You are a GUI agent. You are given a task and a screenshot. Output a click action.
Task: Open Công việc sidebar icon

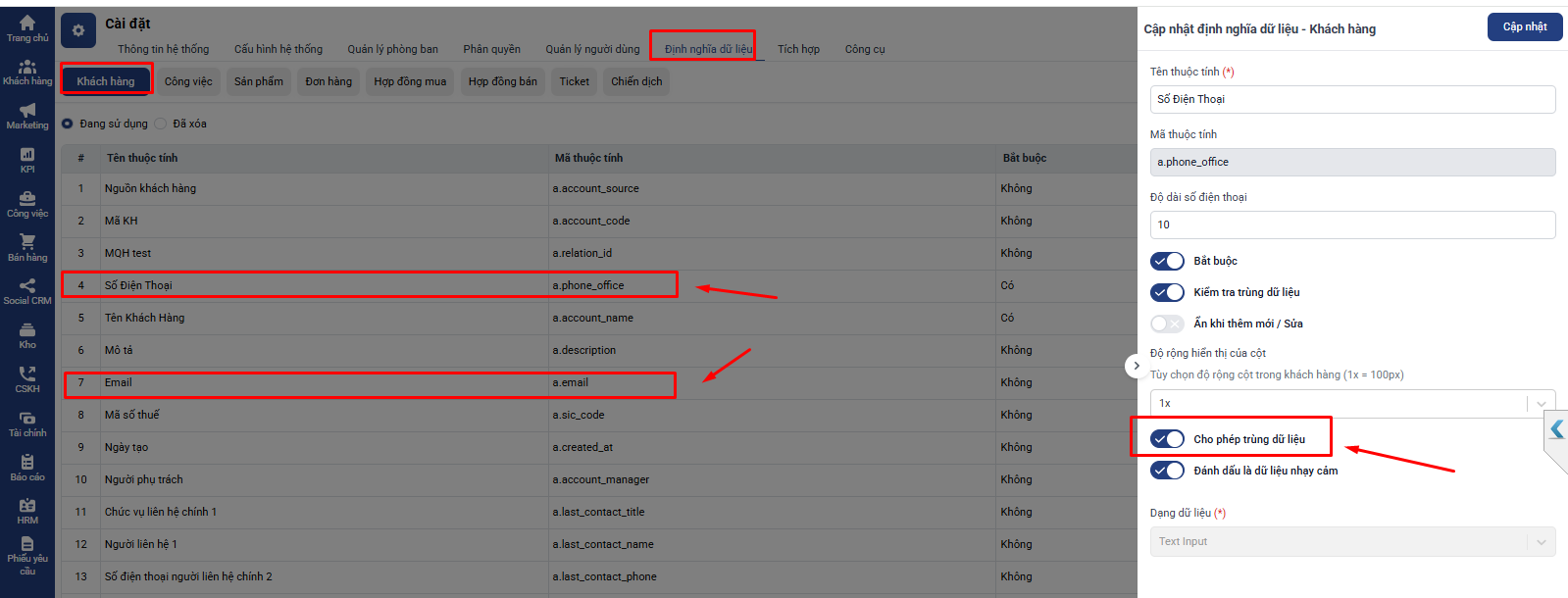(27, 199)
